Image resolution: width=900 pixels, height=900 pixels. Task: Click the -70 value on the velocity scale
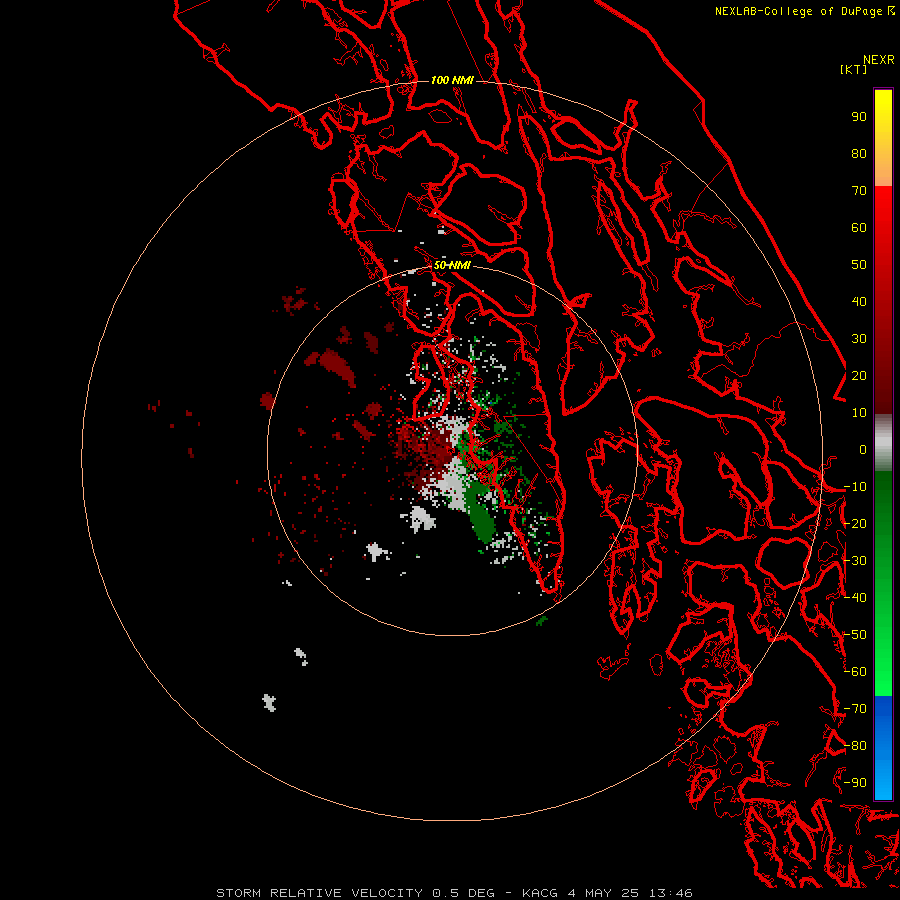[855, 709]
